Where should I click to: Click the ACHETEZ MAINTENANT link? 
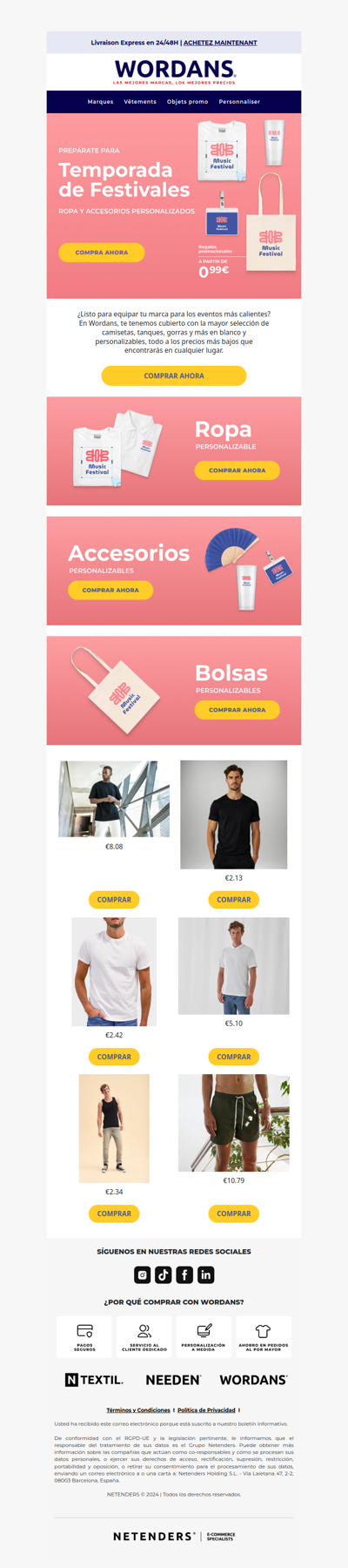coord(220,43)
